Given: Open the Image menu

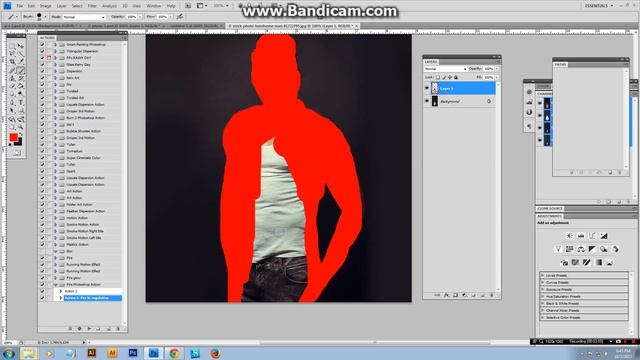Looking at the screenshot, I should pyautogui.click(x=45, y=6).
